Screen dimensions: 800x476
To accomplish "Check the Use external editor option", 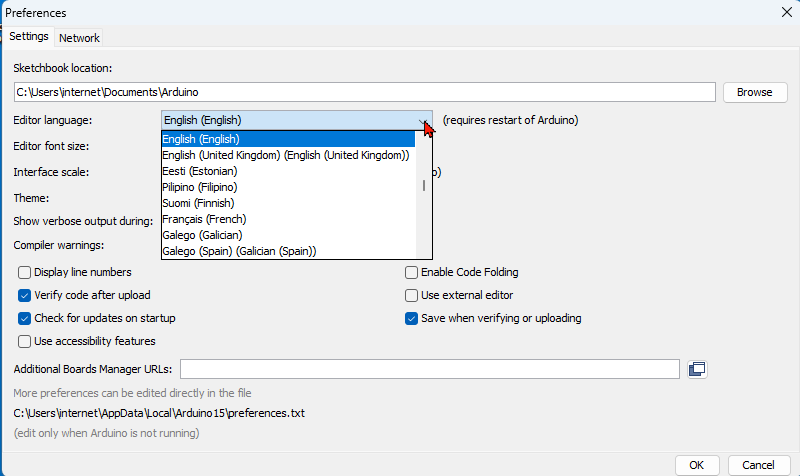I will [411, 295].
